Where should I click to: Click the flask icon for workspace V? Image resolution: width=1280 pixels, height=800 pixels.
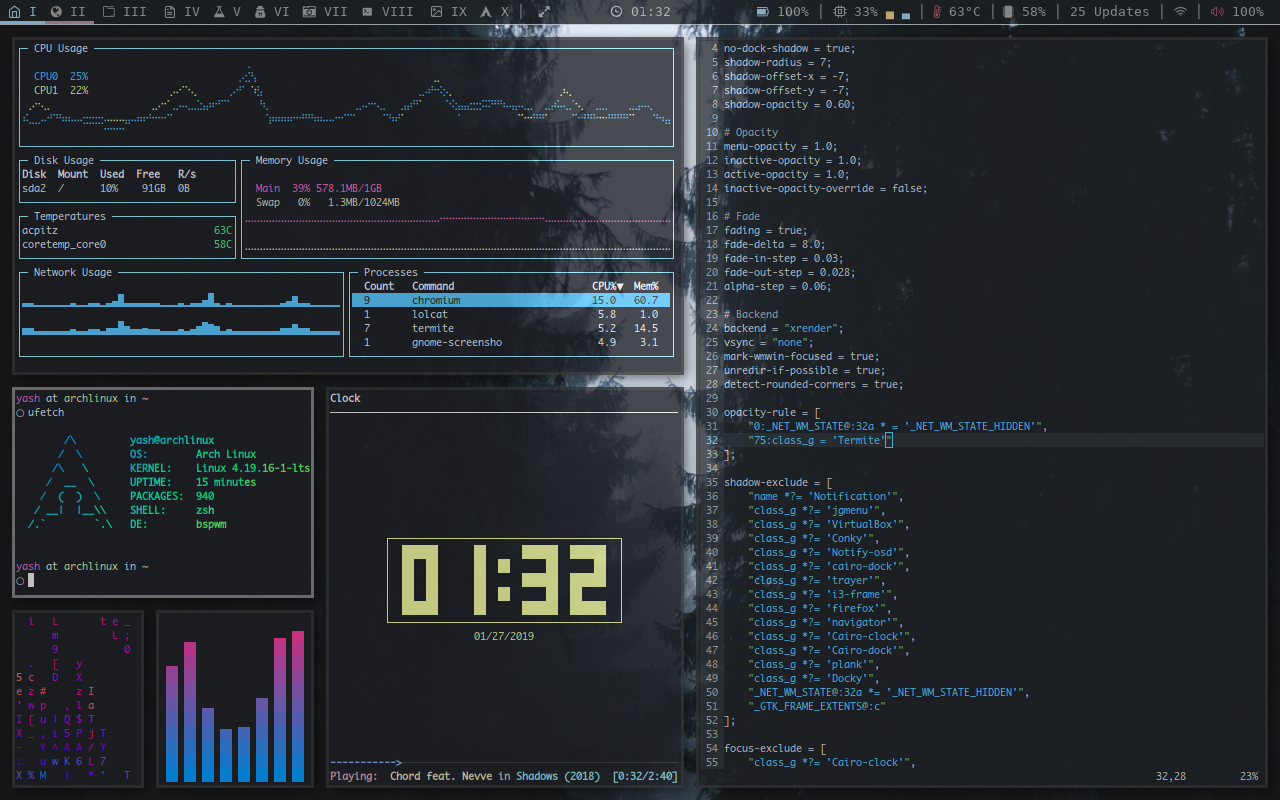pos(222,12)
